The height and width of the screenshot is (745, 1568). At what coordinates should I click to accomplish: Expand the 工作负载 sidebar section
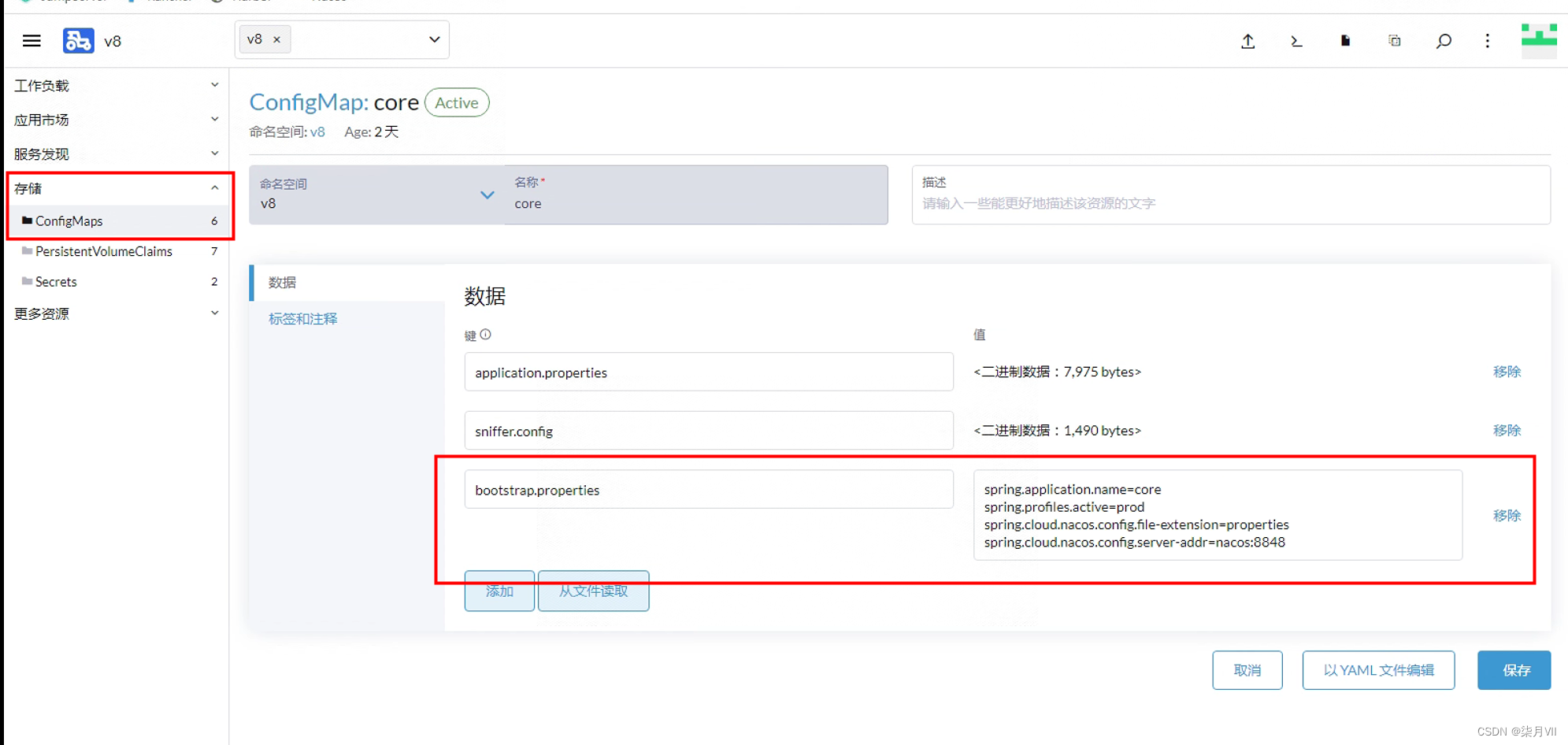(116, 85)
